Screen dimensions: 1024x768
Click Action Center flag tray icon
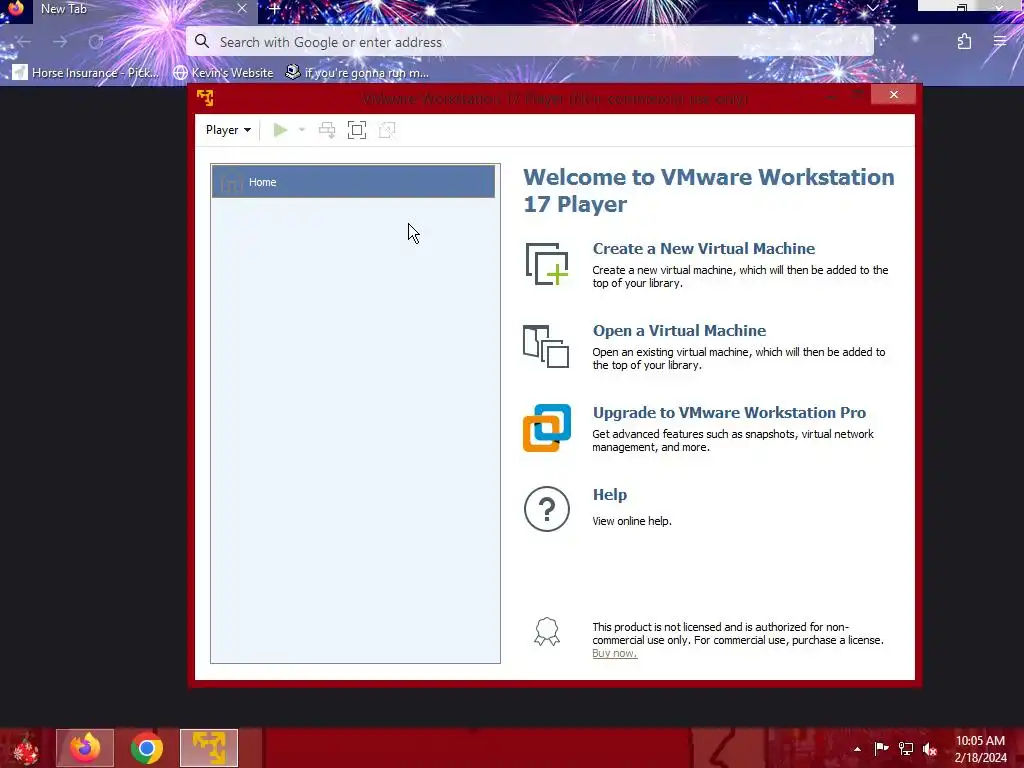point(881,748)
